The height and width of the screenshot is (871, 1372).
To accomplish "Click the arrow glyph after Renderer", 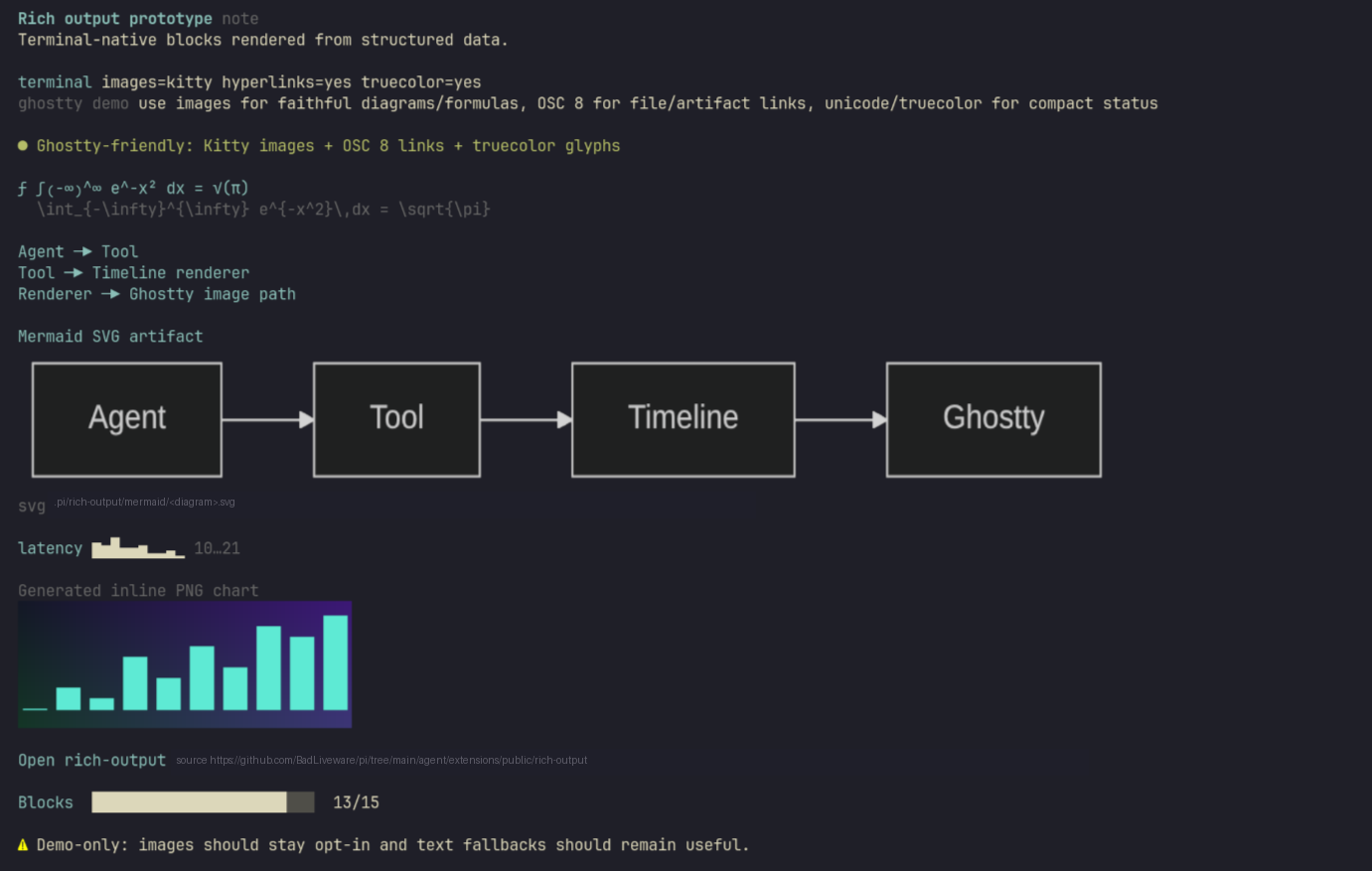I will [x=110, y=294].
